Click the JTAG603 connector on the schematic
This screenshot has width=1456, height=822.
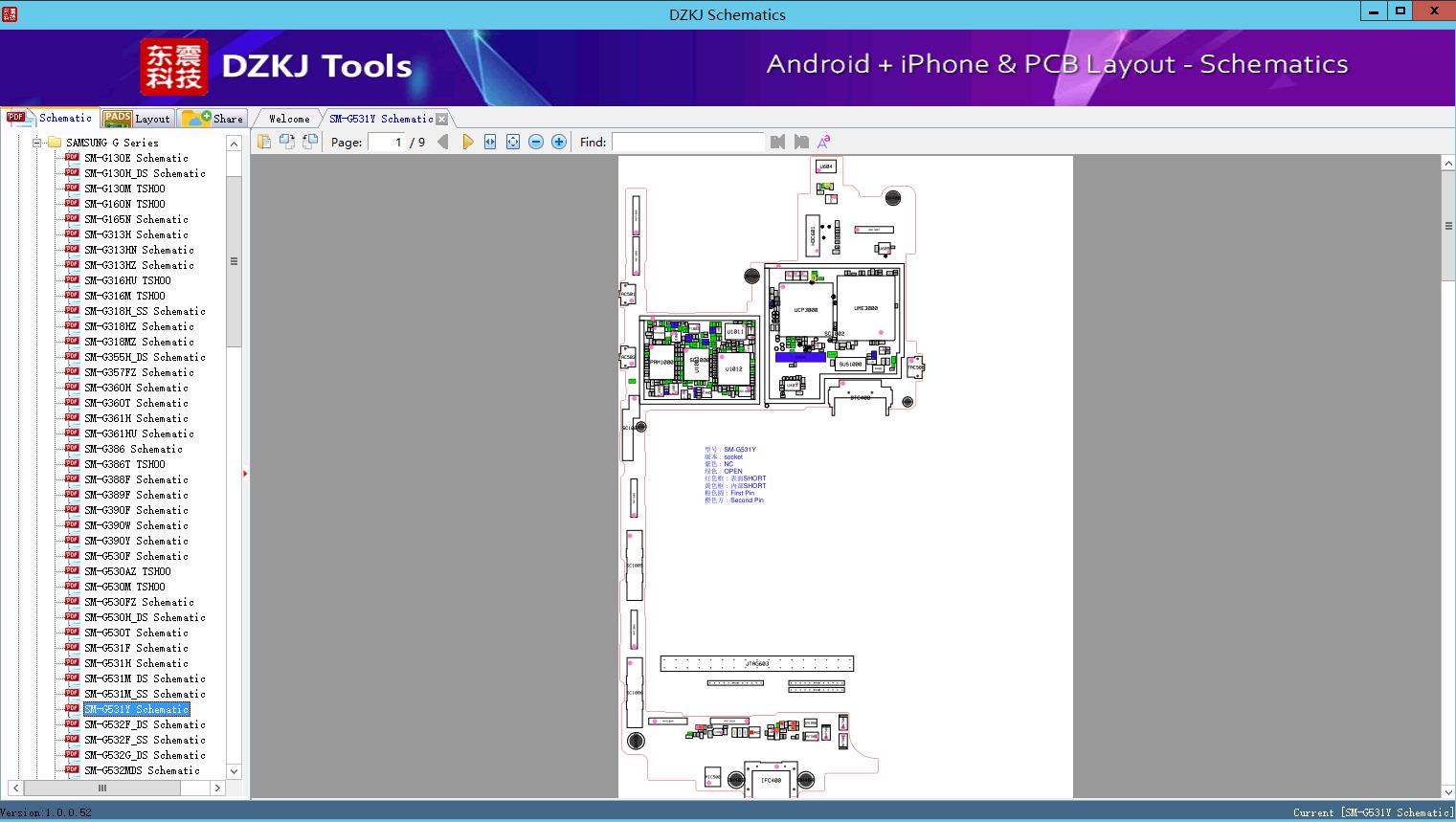(757, 663)
